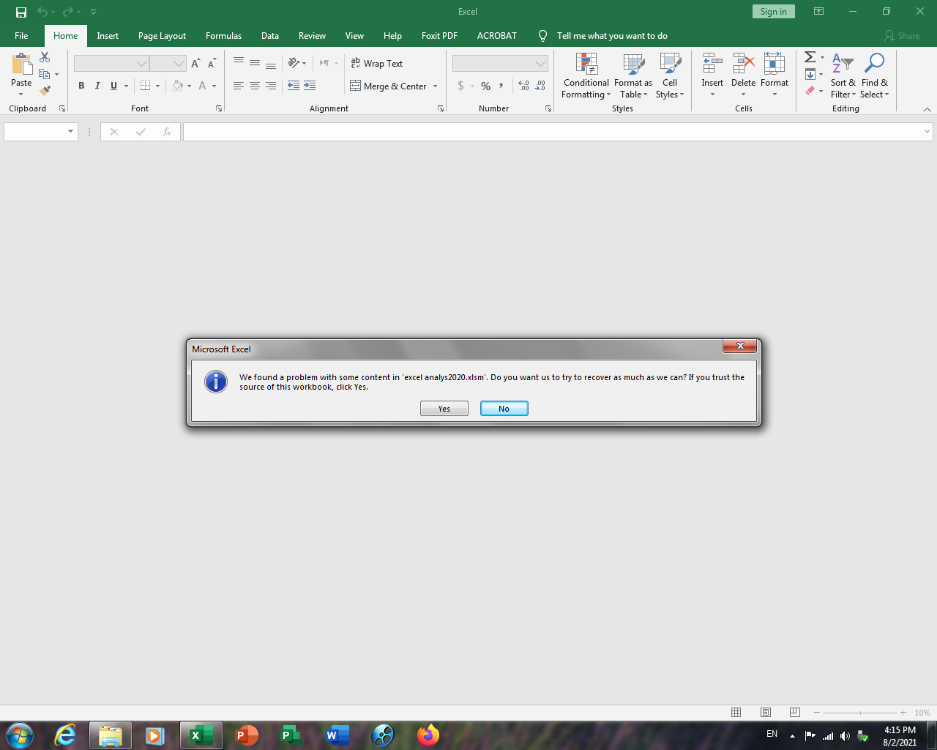Open Merge & Center dropdown arrow
Viewport: 937px width, 750px height.
coord(435,86)
